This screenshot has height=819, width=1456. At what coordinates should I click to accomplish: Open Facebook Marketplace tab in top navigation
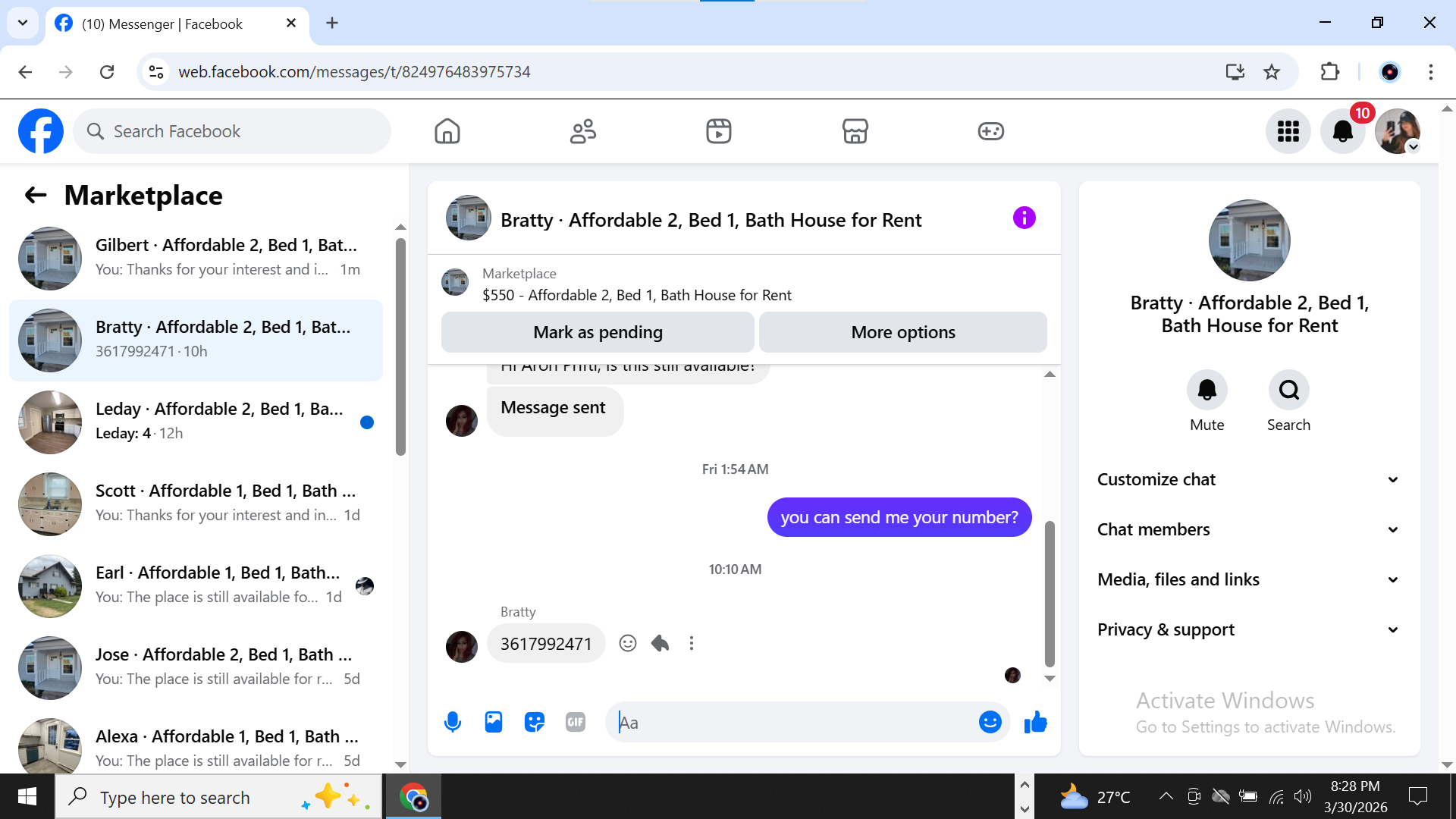tap(855, 131)
